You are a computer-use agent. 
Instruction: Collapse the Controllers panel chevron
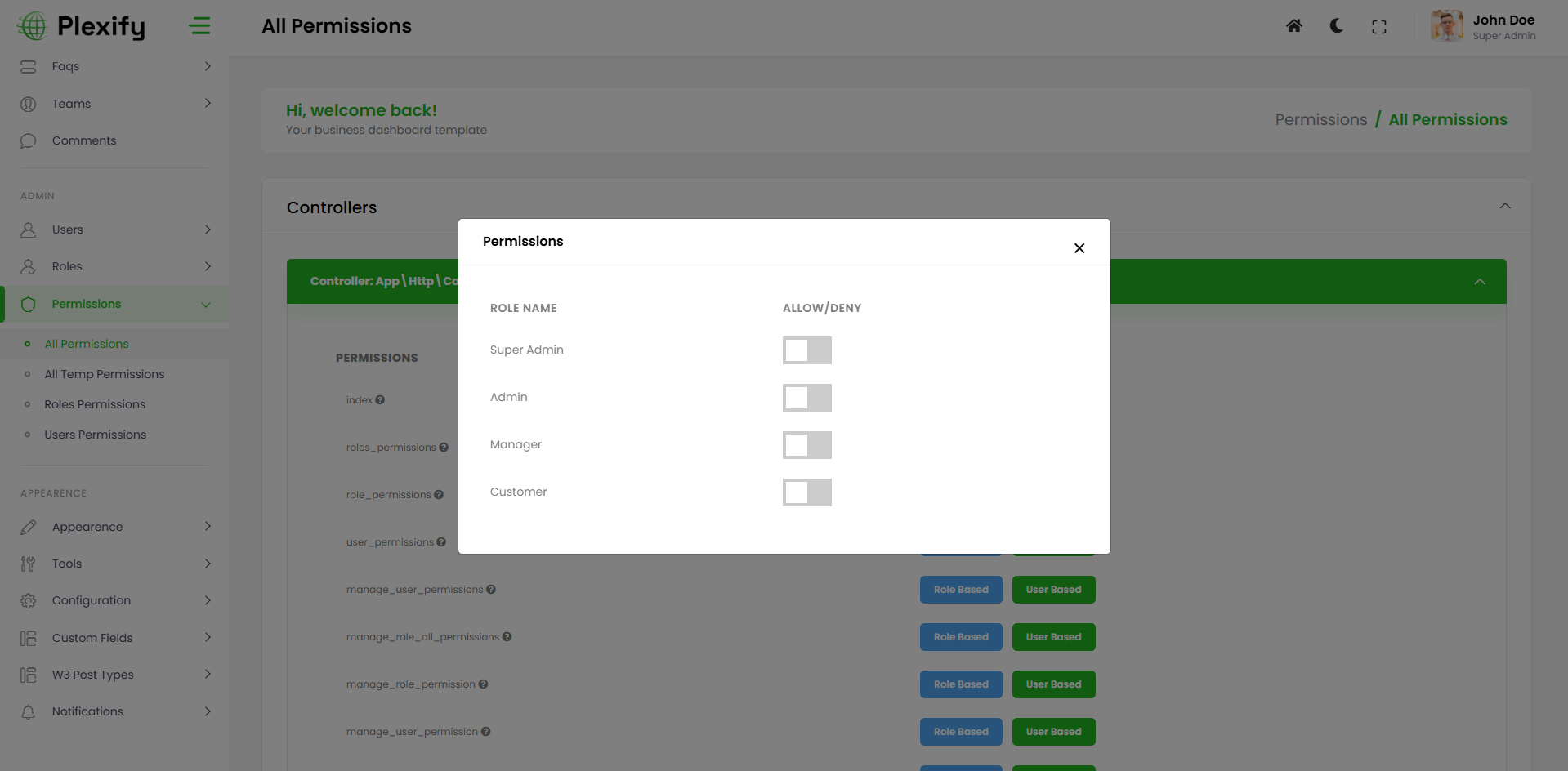click(1504, 206)
